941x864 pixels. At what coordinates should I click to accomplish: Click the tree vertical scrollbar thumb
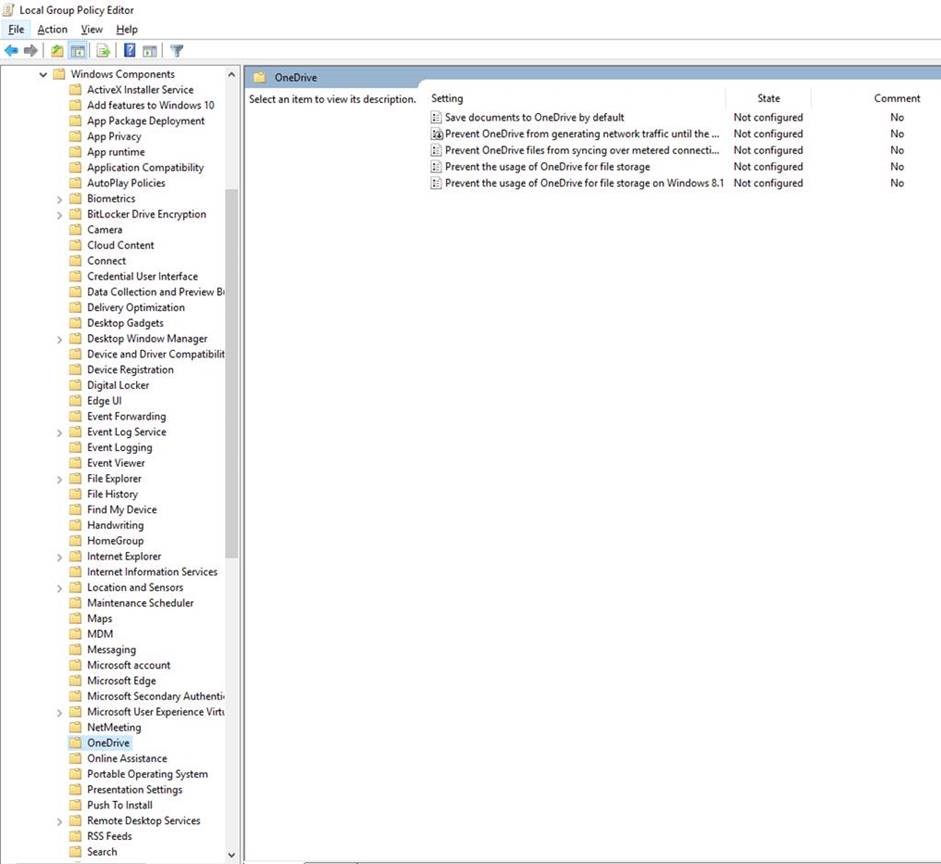coord(232,373)
